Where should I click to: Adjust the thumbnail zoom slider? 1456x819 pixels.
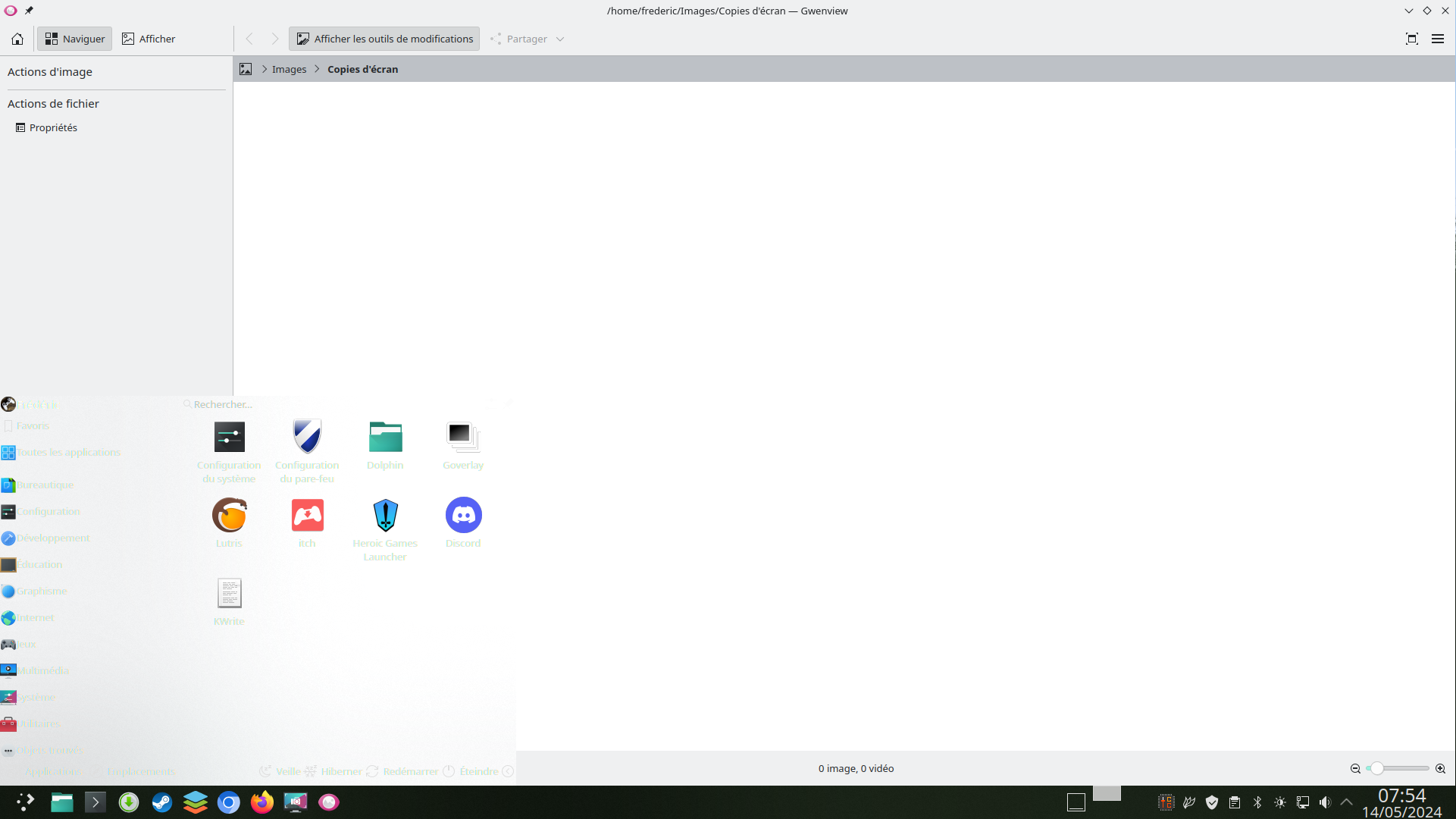click(x=1377, y=768)
